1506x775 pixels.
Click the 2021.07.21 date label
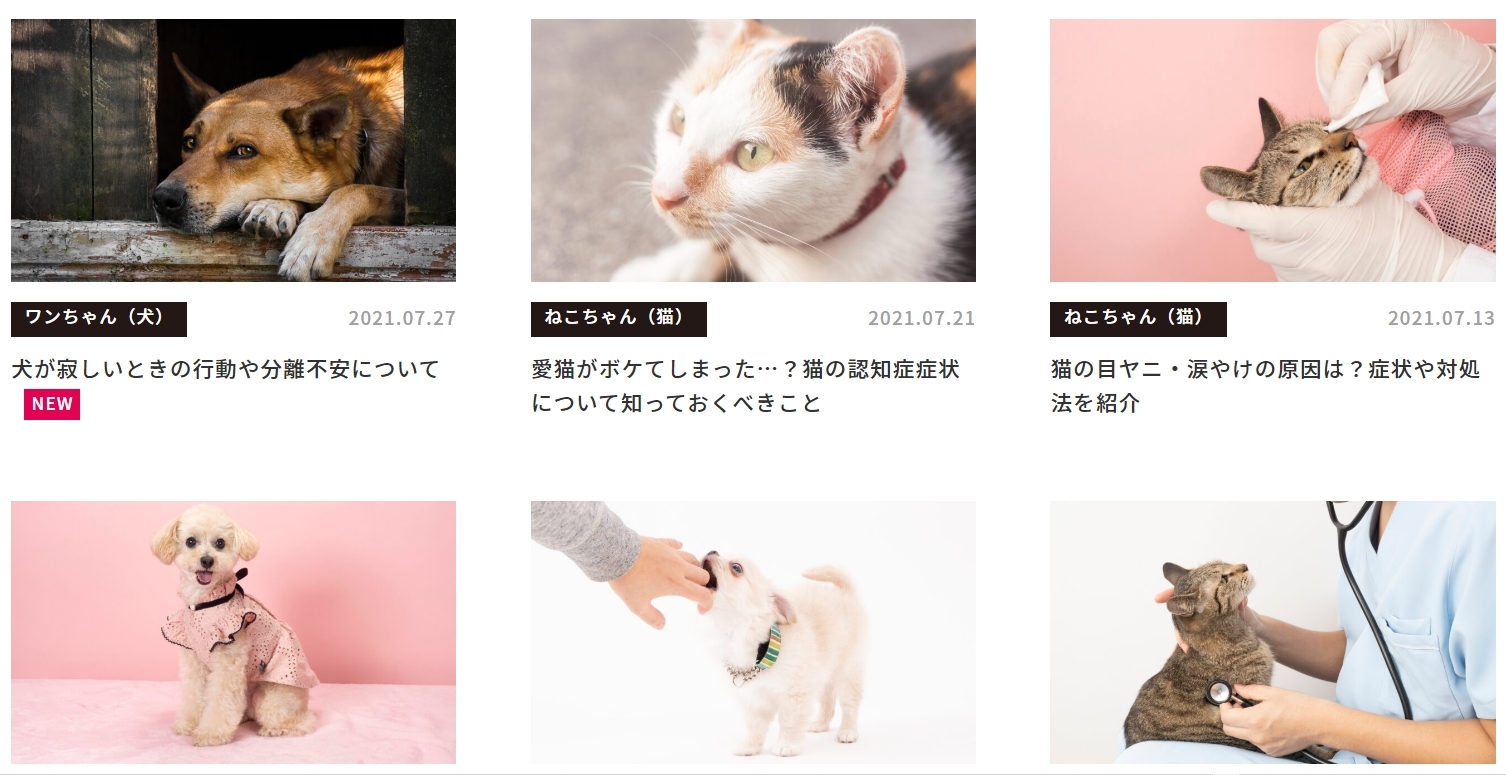click(x=921, y=319)
